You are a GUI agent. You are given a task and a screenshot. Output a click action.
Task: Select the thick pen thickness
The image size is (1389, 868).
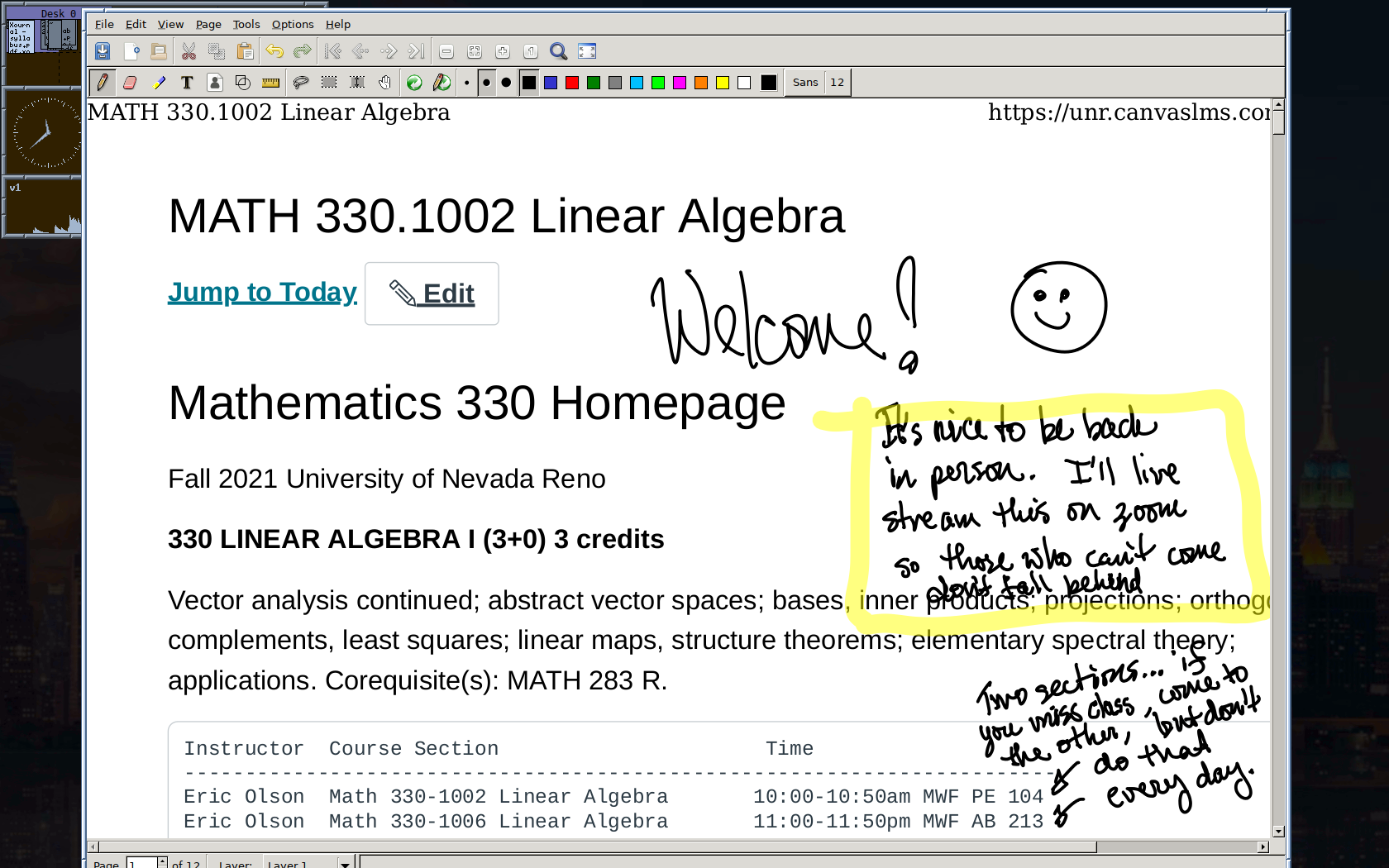point(506,83)
